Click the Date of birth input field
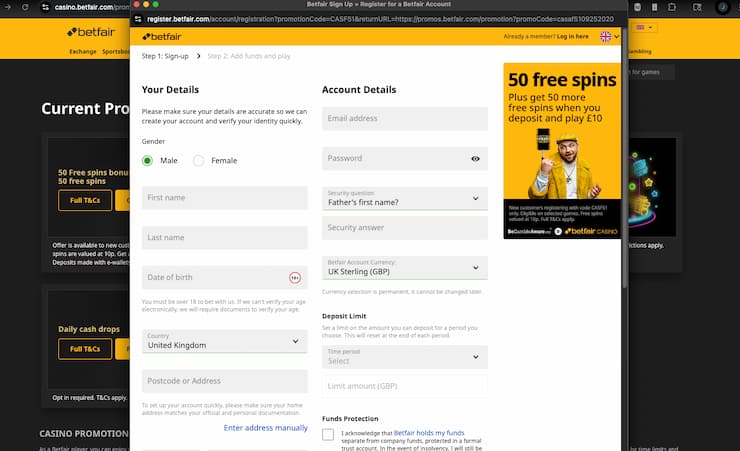The height and width of the screenshot is (451, 740). (x=225, y=277)
